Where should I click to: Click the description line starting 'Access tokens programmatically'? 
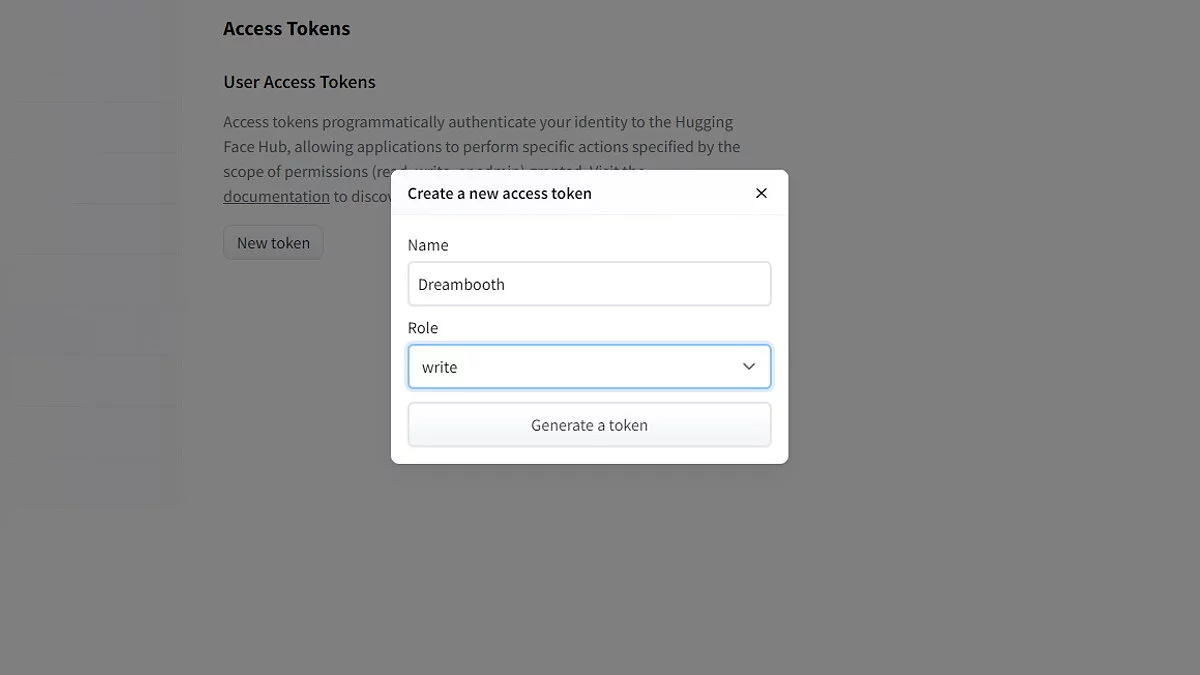(x=478, y=122)
